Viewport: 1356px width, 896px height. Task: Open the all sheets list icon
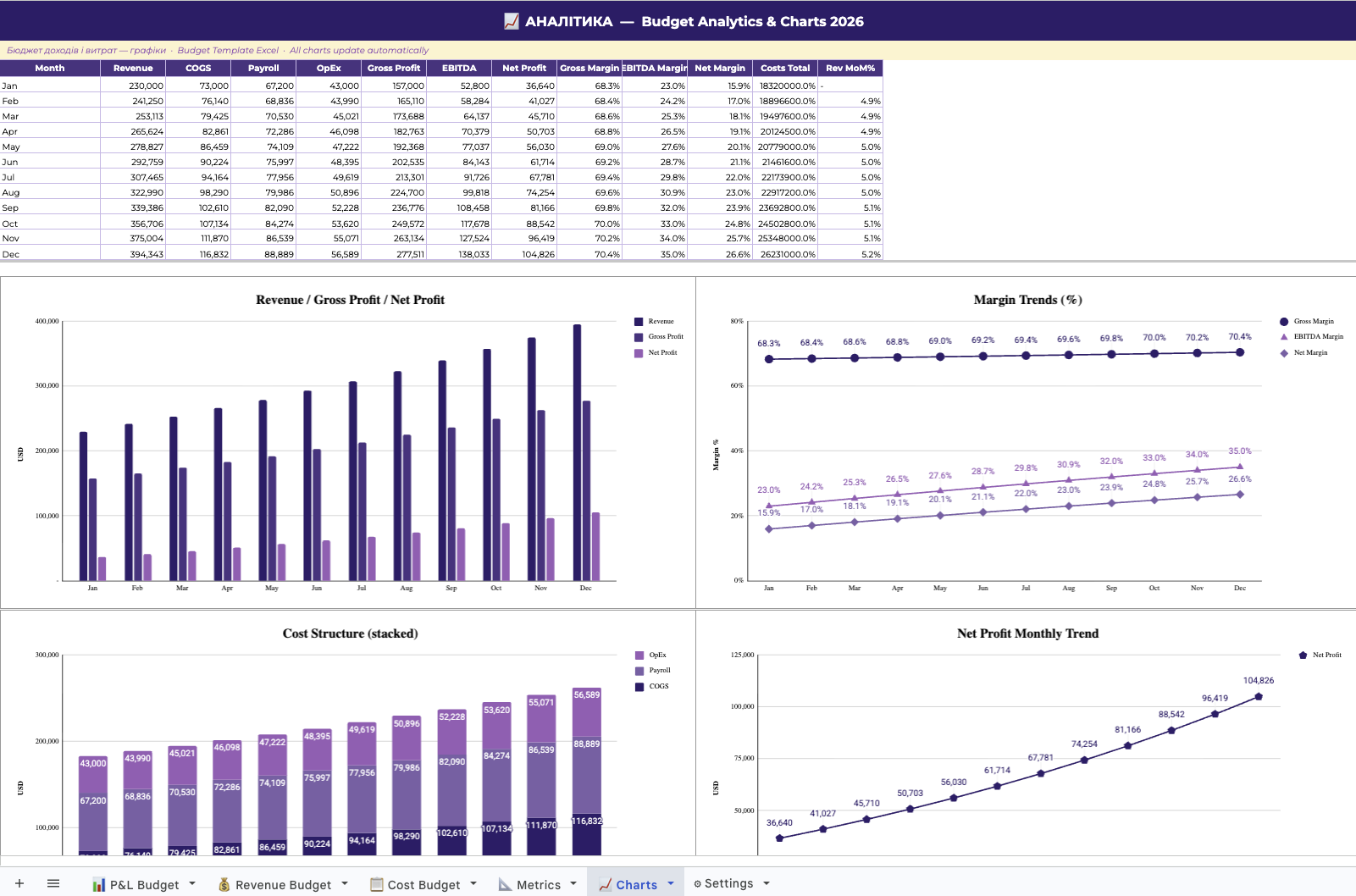click(53, 883)
